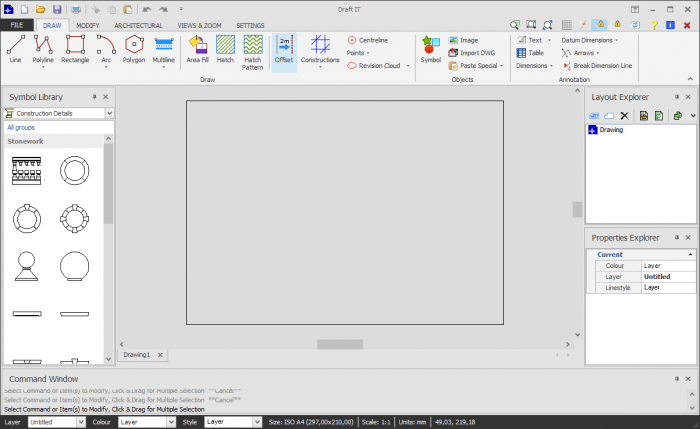700x429 pixels.
Task: Collapse the Current properties section
Action: [x=689, y=254]
